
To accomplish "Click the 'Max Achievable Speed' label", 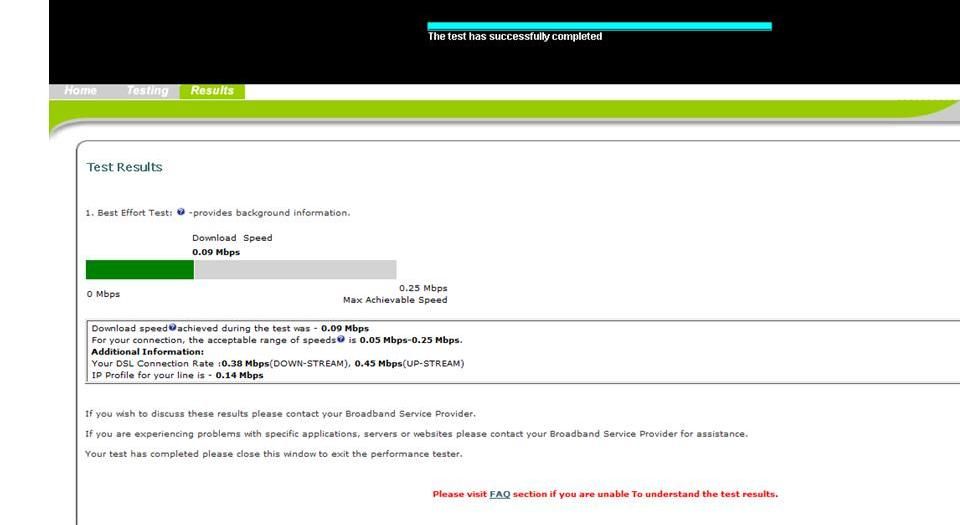I will click(x=395, y=300).
